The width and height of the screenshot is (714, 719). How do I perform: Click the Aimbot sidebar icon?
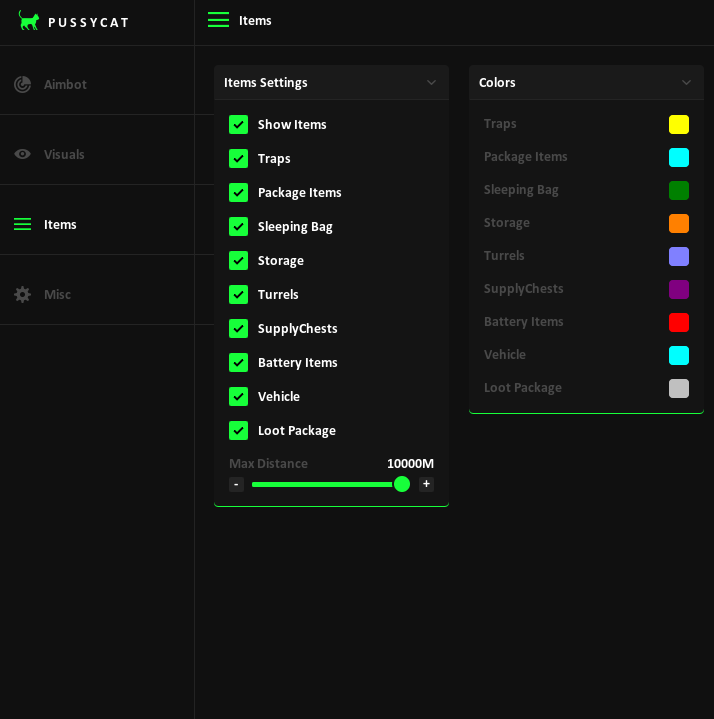coord(22,84)
